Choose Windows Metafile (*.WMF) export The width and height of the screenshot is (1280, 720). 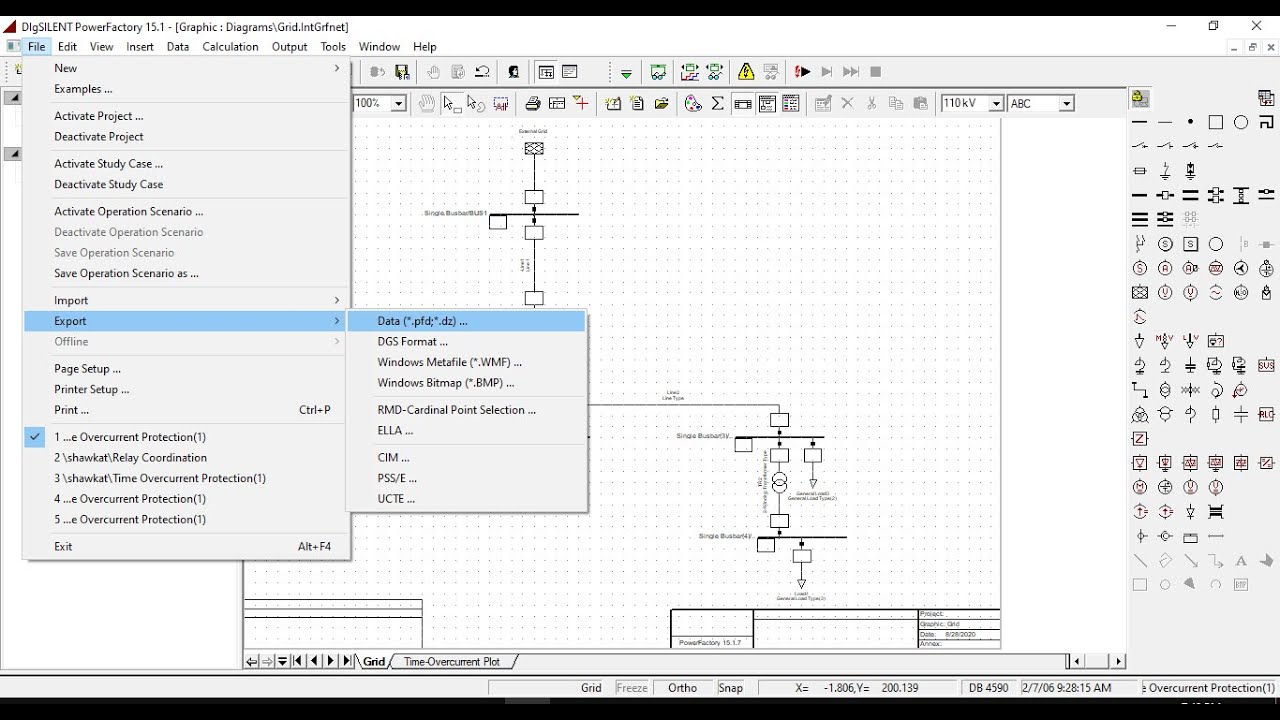[x=467, y=362]
